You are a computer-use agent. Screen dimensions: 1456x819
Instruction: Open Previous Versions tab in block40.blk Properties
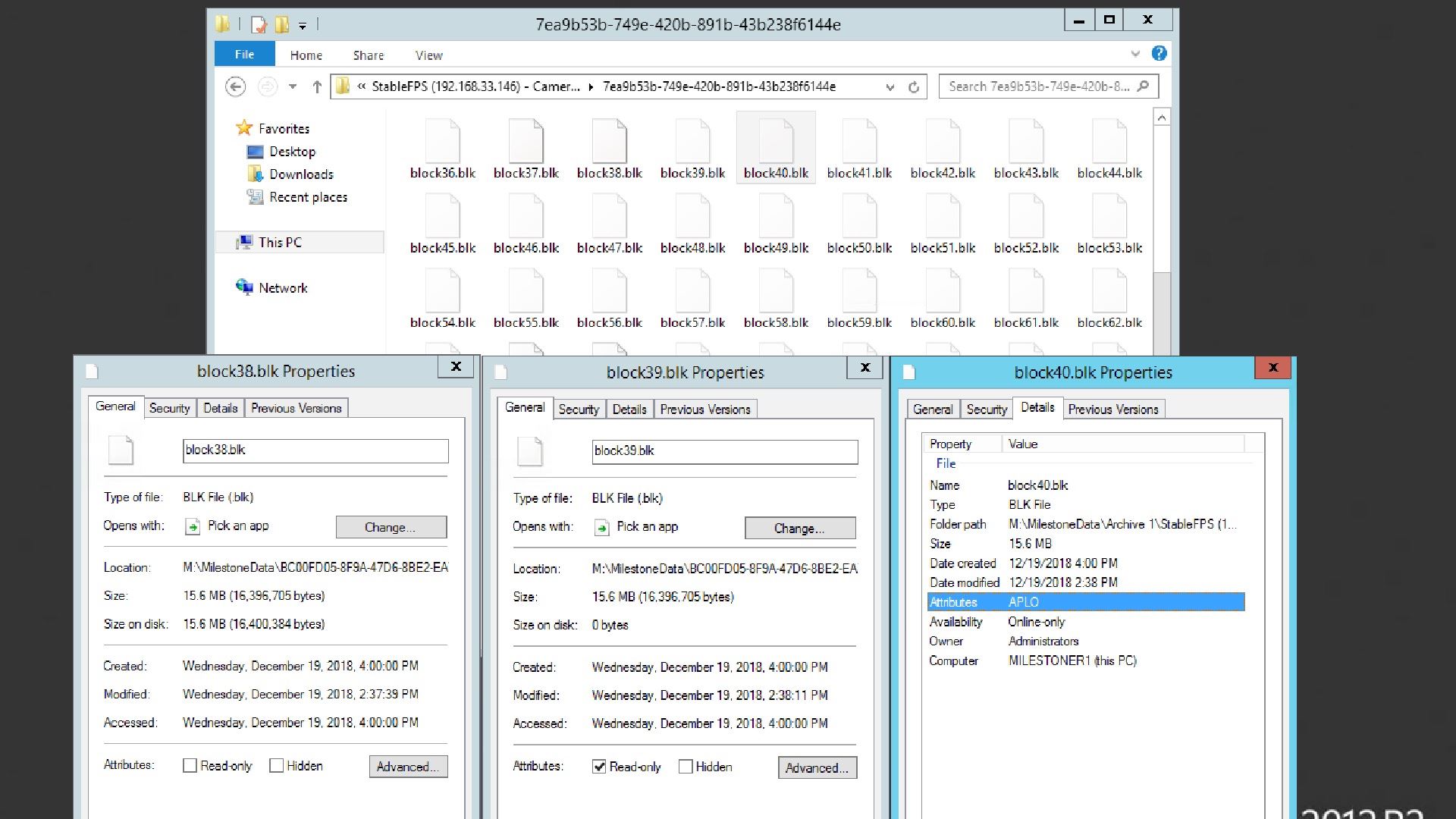[x=1113, y=409]
